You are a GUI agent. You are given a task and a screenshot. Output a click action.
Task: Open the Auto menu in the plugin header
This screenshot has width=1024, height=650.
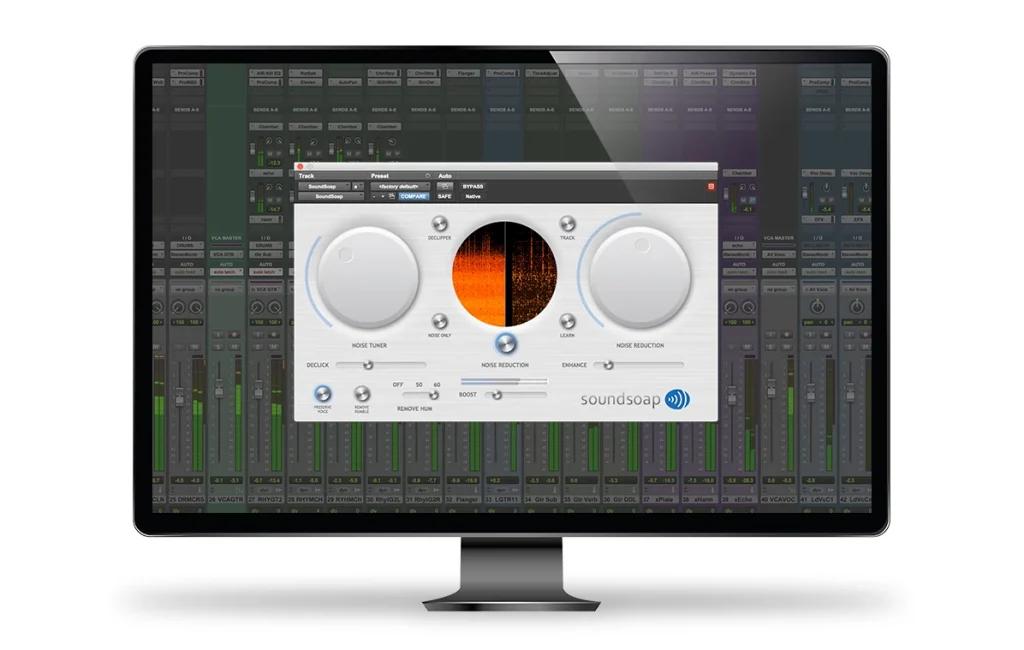444,176
